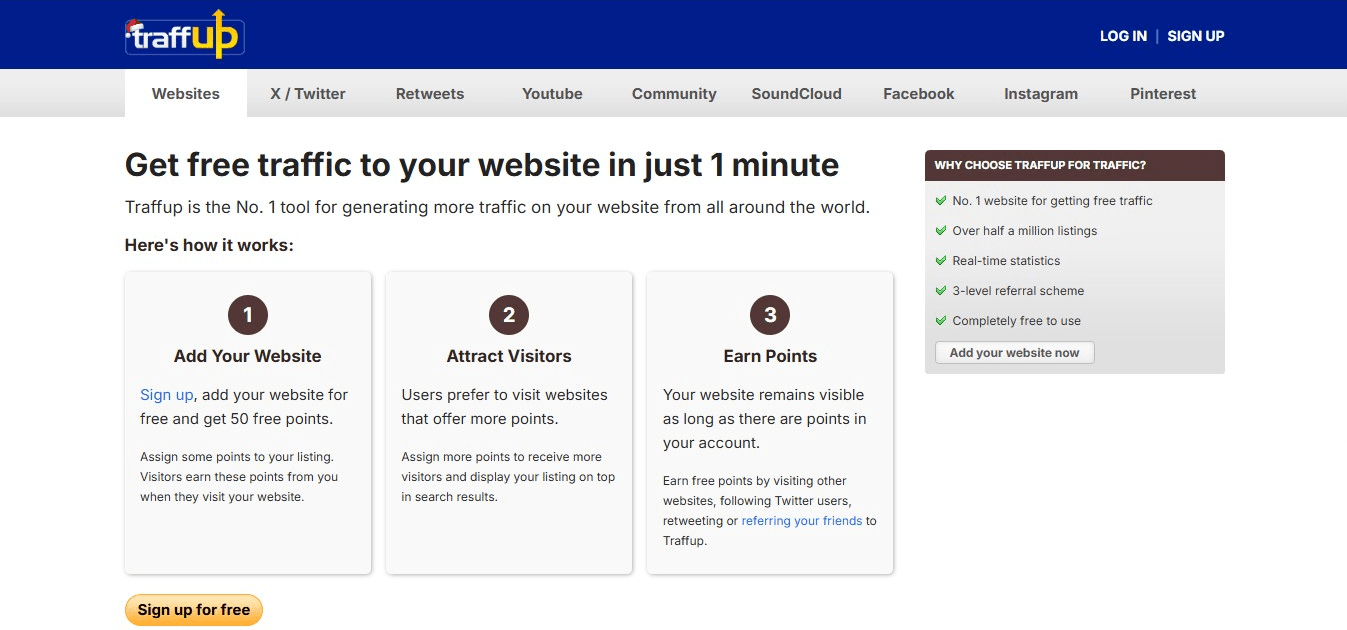1347x630 pixels.
Task: Click the main Get free traffic headline
Action: pos(482,164)
